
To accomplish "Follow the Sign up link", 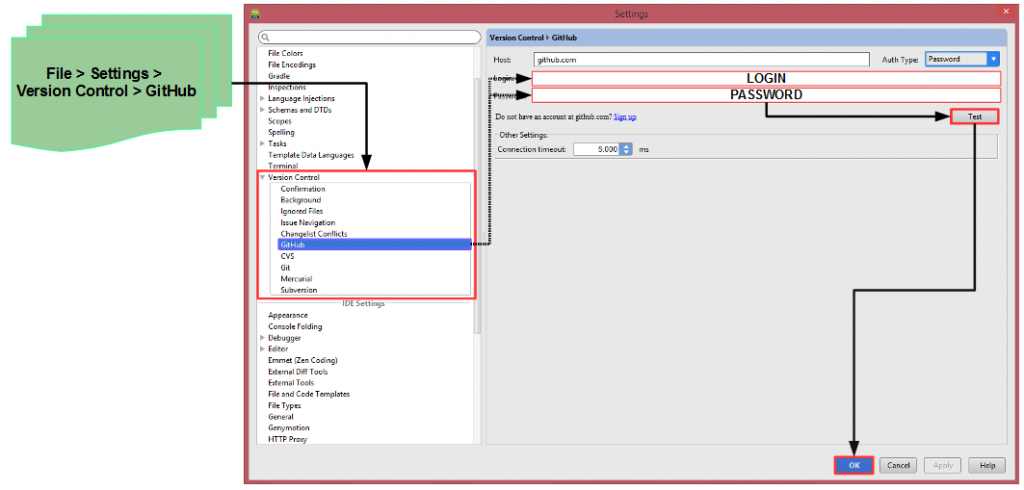I will click(625, 116).
